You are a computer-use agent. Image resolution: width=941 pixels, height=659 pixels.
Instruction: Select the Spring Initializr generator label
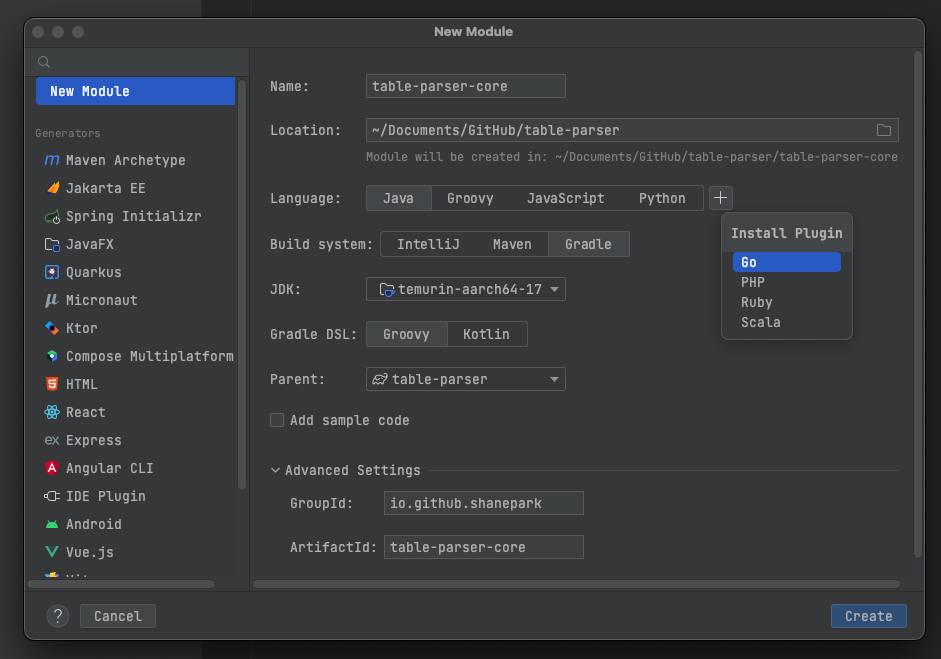[x=133, y=216]
